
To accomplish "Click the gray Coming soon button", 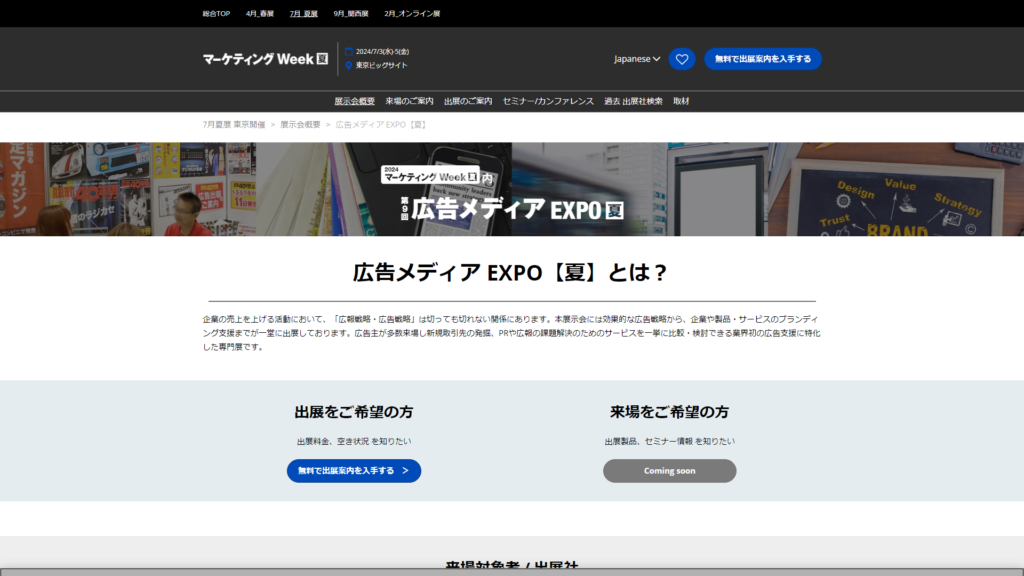I will pyautogui.click(x=669, y=471).
